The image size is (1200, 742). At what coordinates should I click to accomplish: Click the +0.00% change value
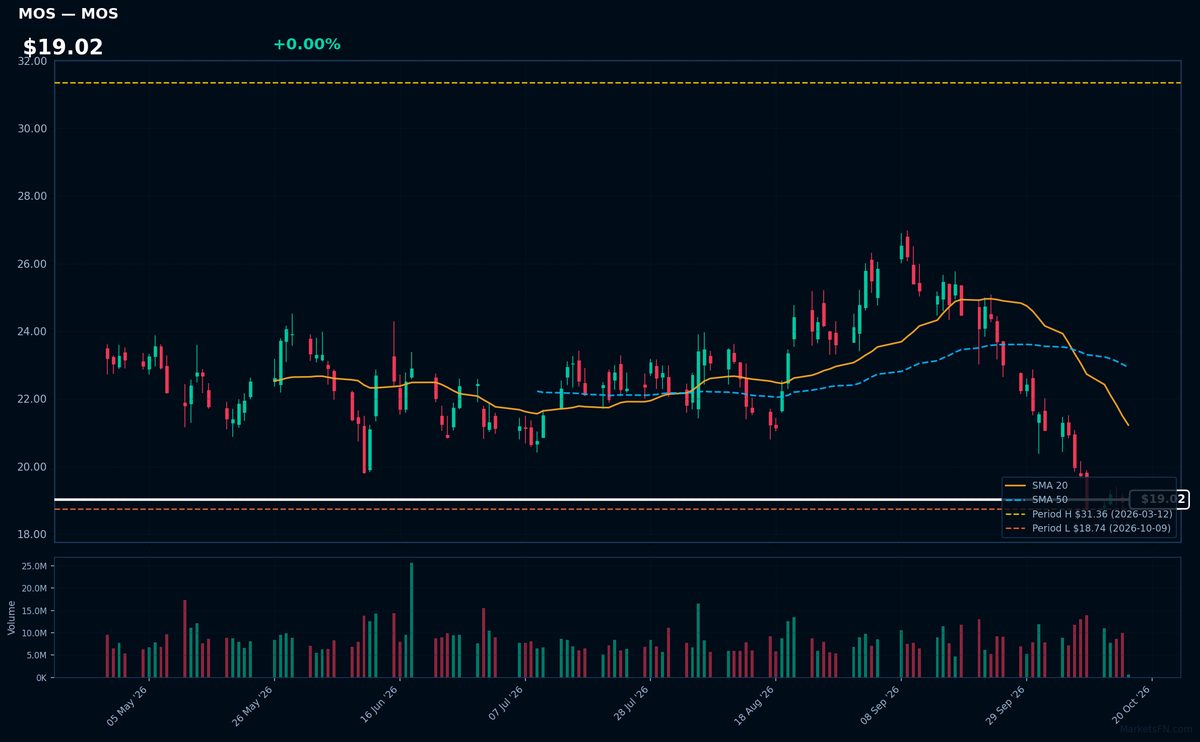pos(306,44)
